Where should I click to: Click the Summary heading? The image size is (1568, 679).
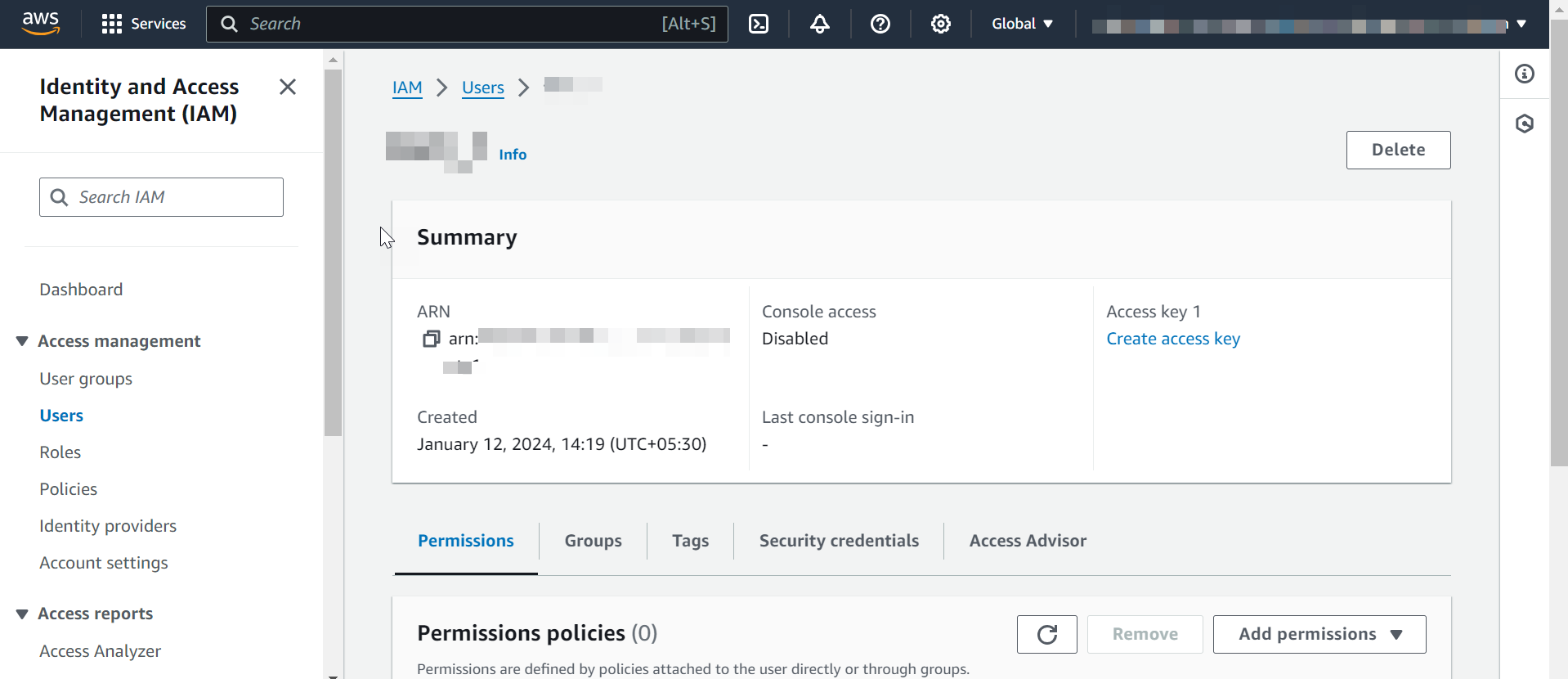point(467,237)
